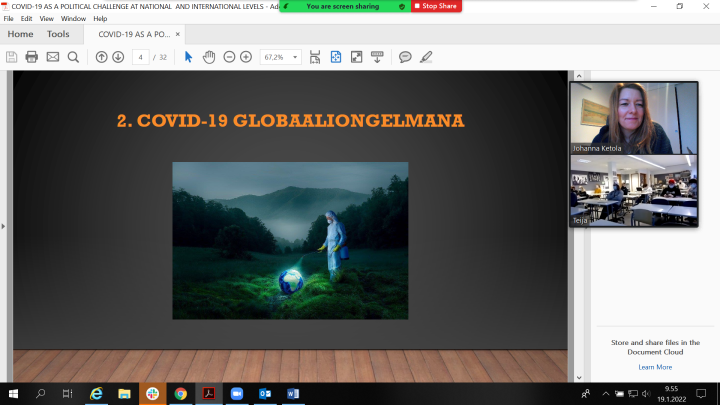Expand the left navigation pane

4,227
